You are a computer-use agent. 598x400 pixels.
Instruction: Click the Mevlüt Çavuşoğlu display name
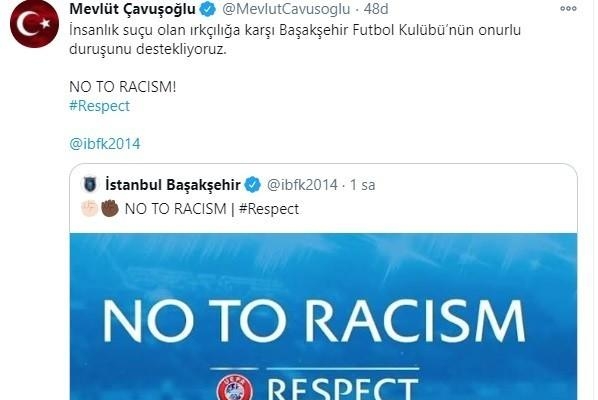(x=132, y=9)
